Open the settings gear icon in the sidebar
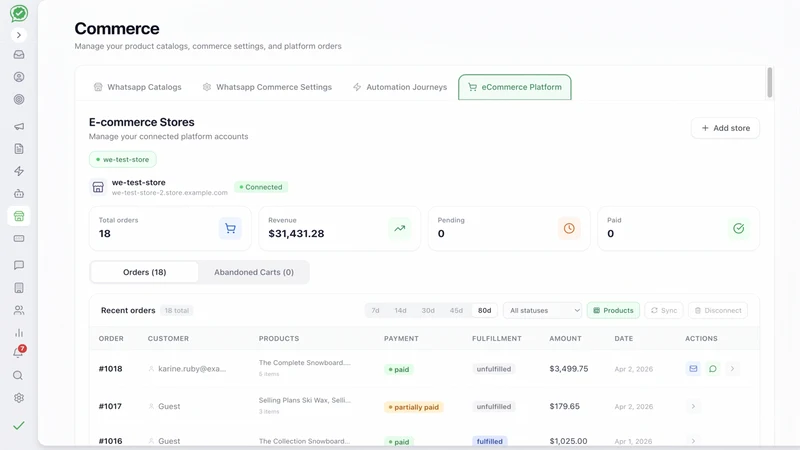This screenshot has width=800, height=450. pyautogui.click(x=19, y=398)
